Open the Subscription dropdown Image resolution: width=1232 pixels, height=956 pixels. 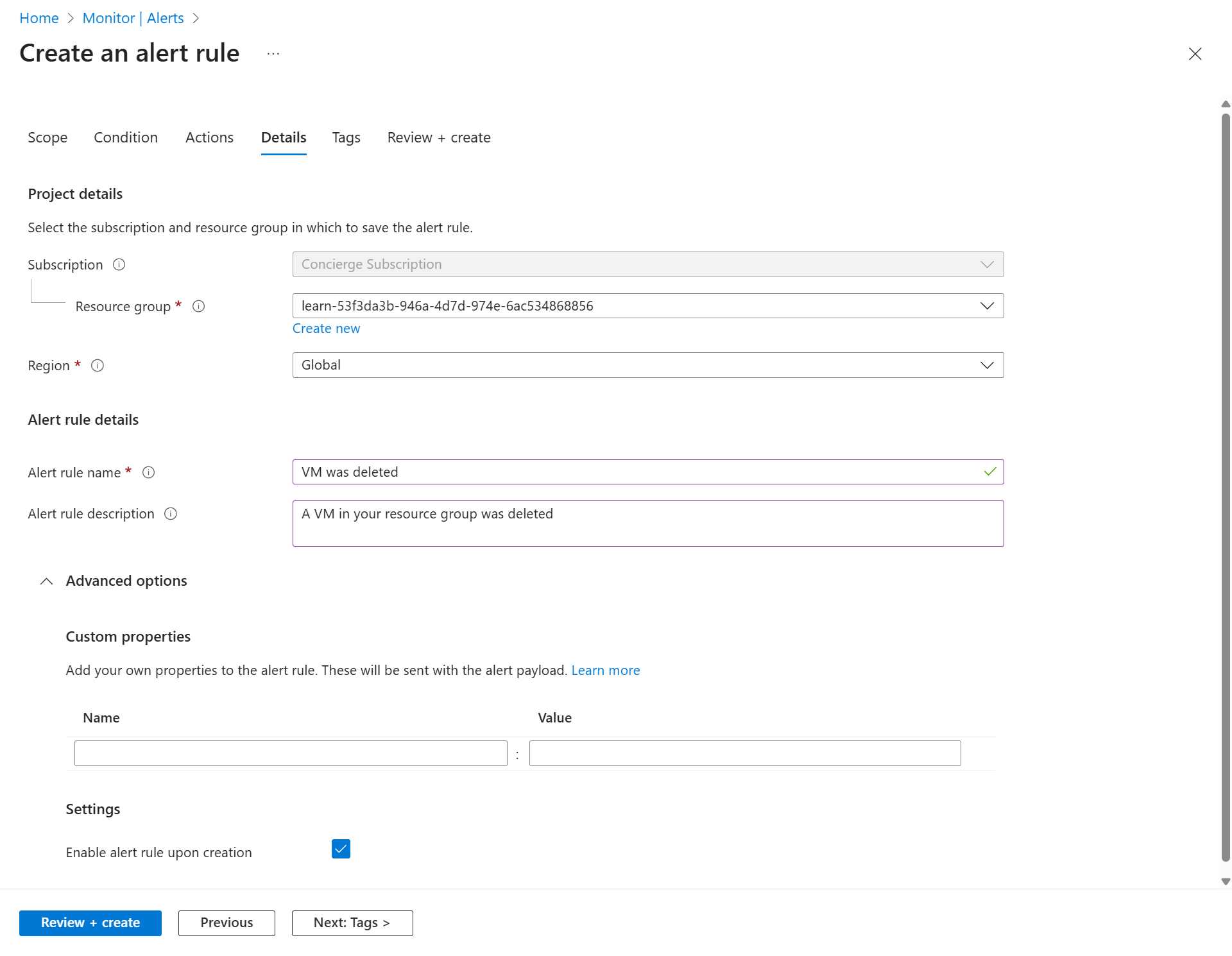pyautogui.click(x=648, y=264)
